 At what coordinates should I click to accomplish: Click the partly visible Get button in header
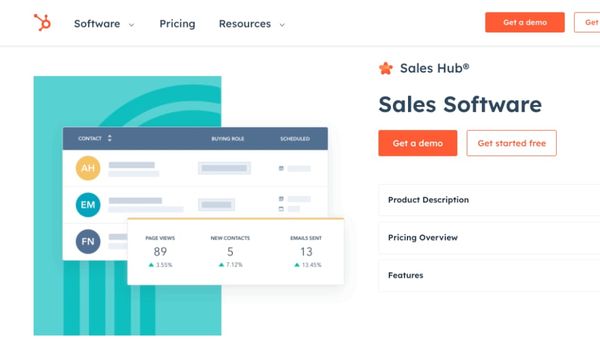click(587, 22)
